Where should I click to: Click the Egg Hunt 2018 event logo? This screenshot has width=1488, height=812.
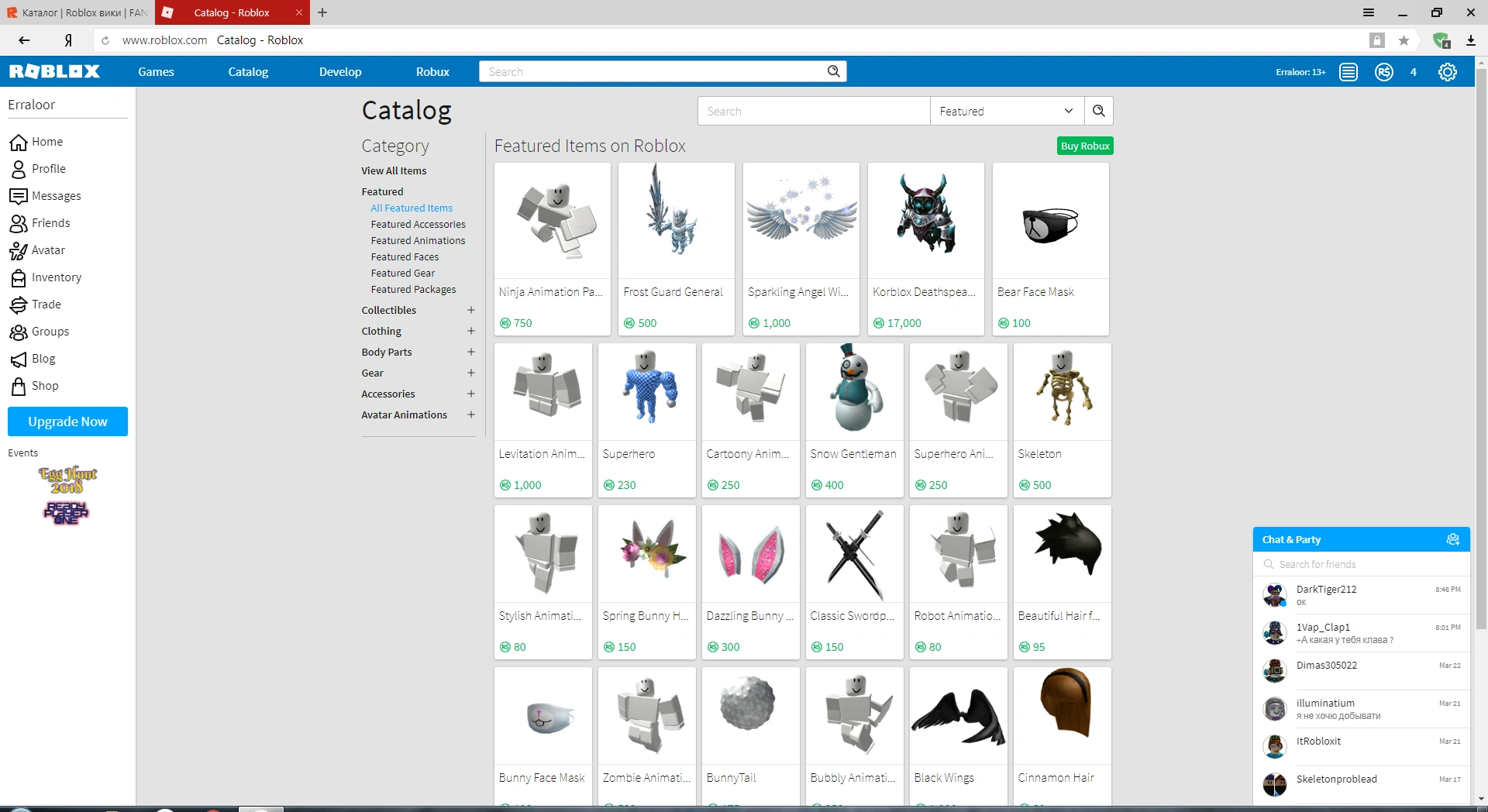pyautogui.click(x=67, y=480)
